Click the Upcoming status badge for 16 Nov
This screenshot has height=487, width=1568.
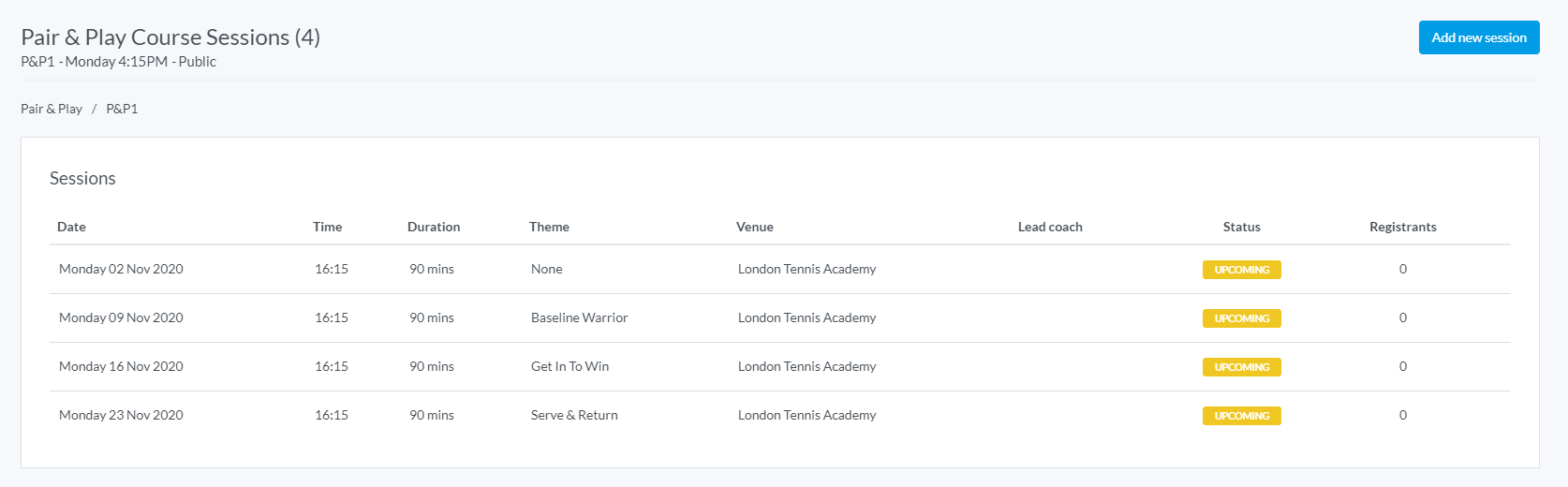click(1241, 367)
